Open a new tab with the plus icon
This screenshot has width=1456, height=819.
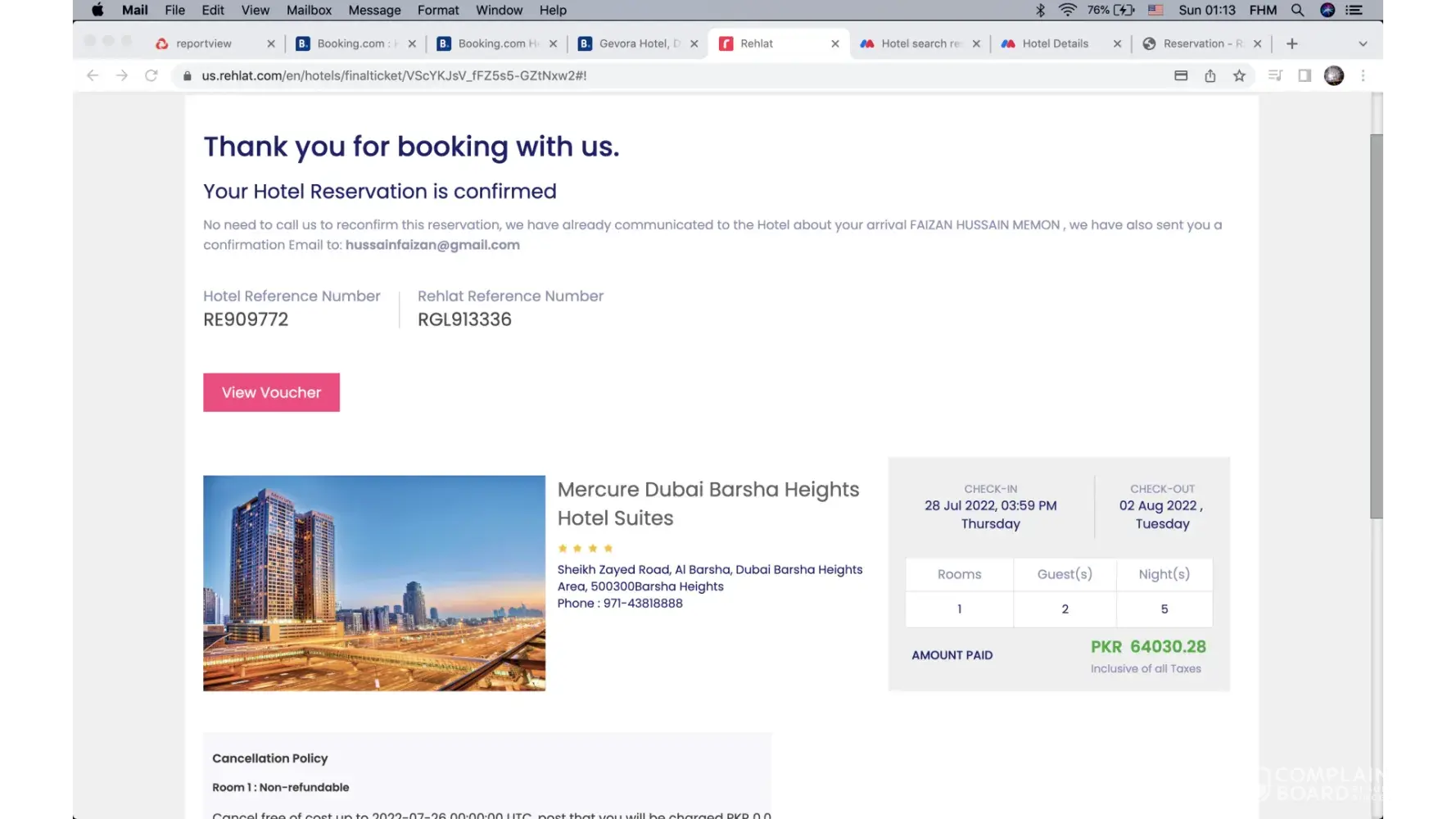point(1292,43)
